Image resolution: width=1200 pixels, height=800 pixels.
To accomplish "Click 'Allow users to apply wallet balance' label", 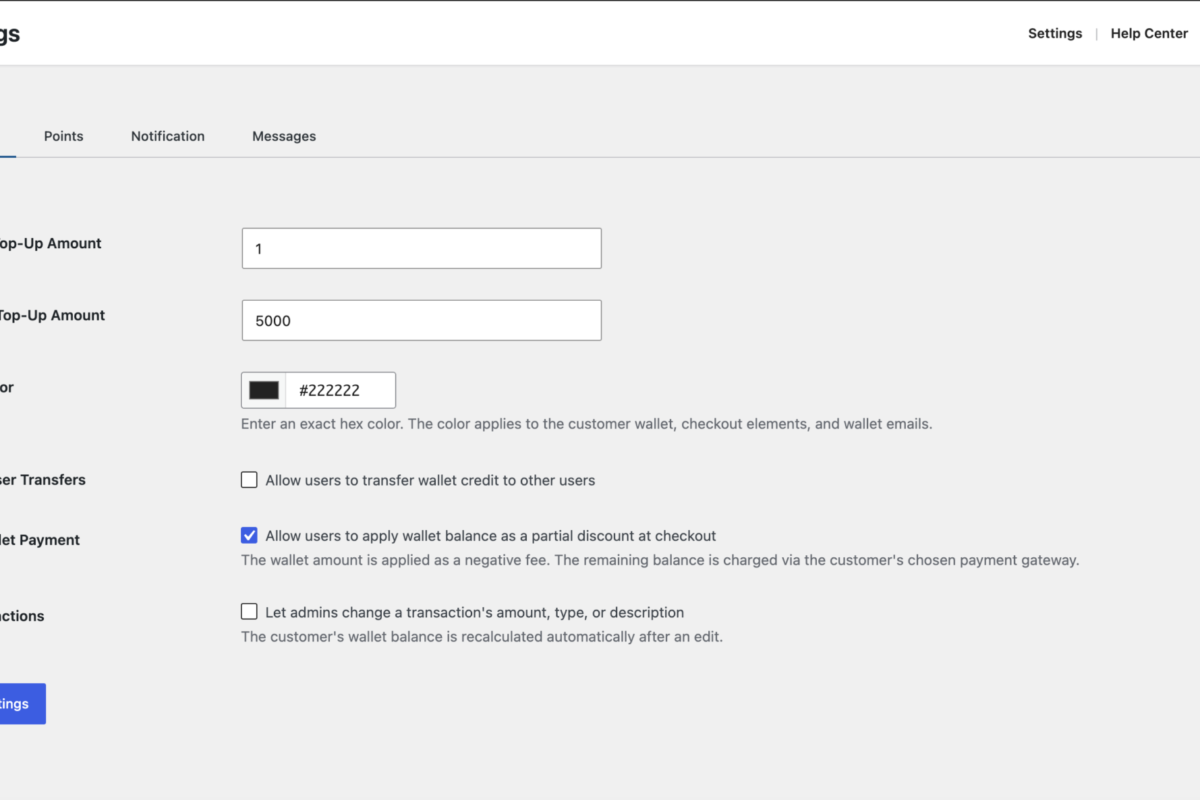I will (491, 536).
